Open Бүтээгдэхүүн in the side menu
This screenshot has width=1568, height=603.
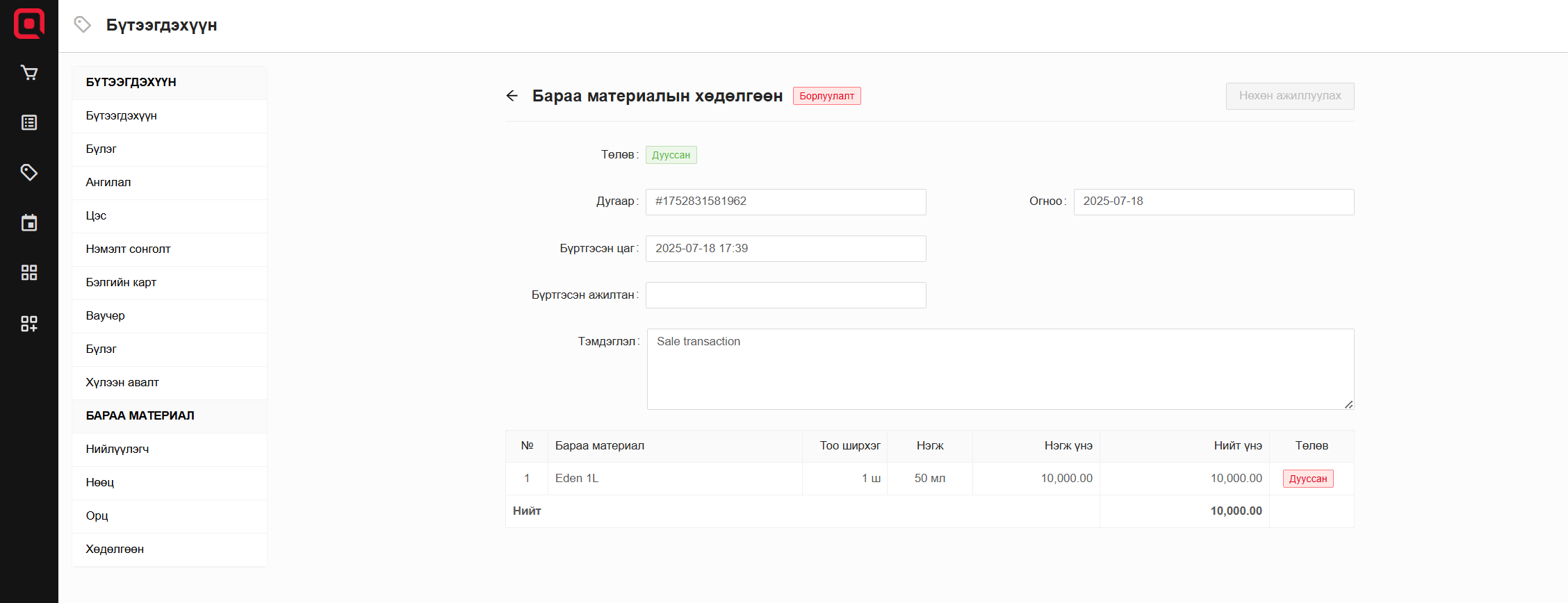[122, 116]
